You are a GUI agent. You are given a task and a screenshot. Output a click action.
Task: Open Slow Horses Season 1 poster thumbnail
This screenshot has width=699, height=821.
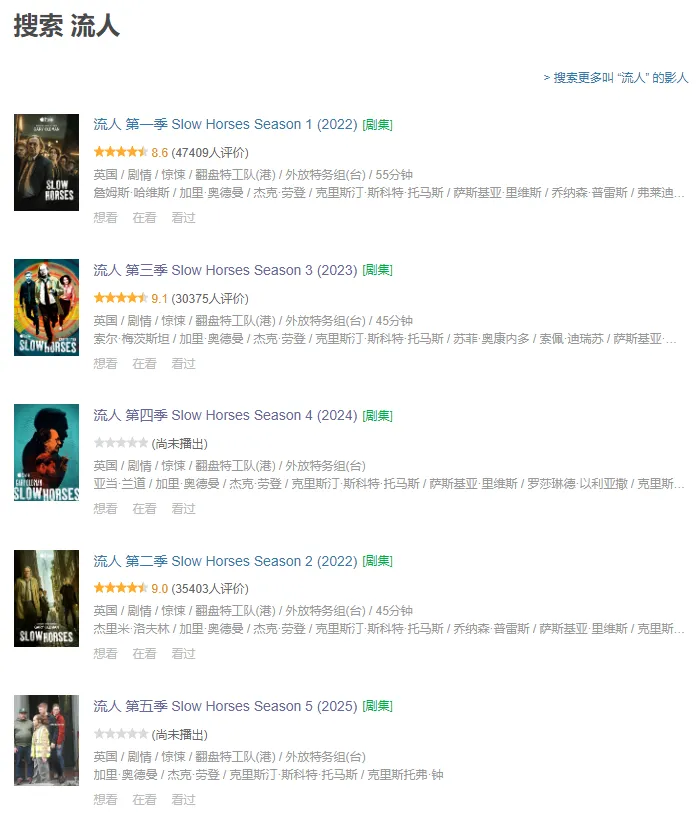[x=46, y=162]
